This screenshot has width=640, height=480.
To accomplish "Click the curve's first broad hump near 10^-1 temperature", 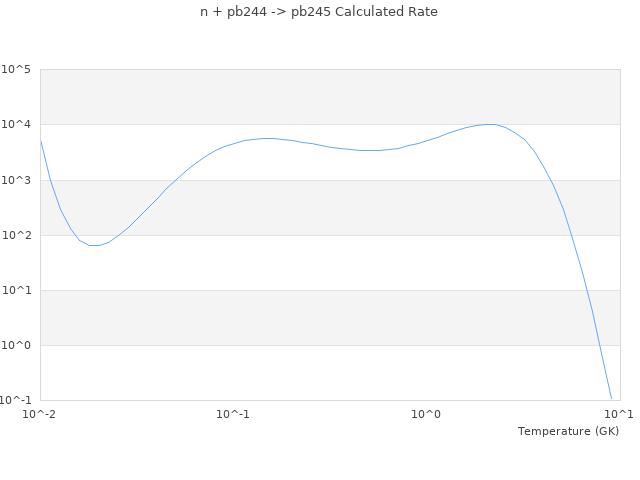I will (267, 138).
